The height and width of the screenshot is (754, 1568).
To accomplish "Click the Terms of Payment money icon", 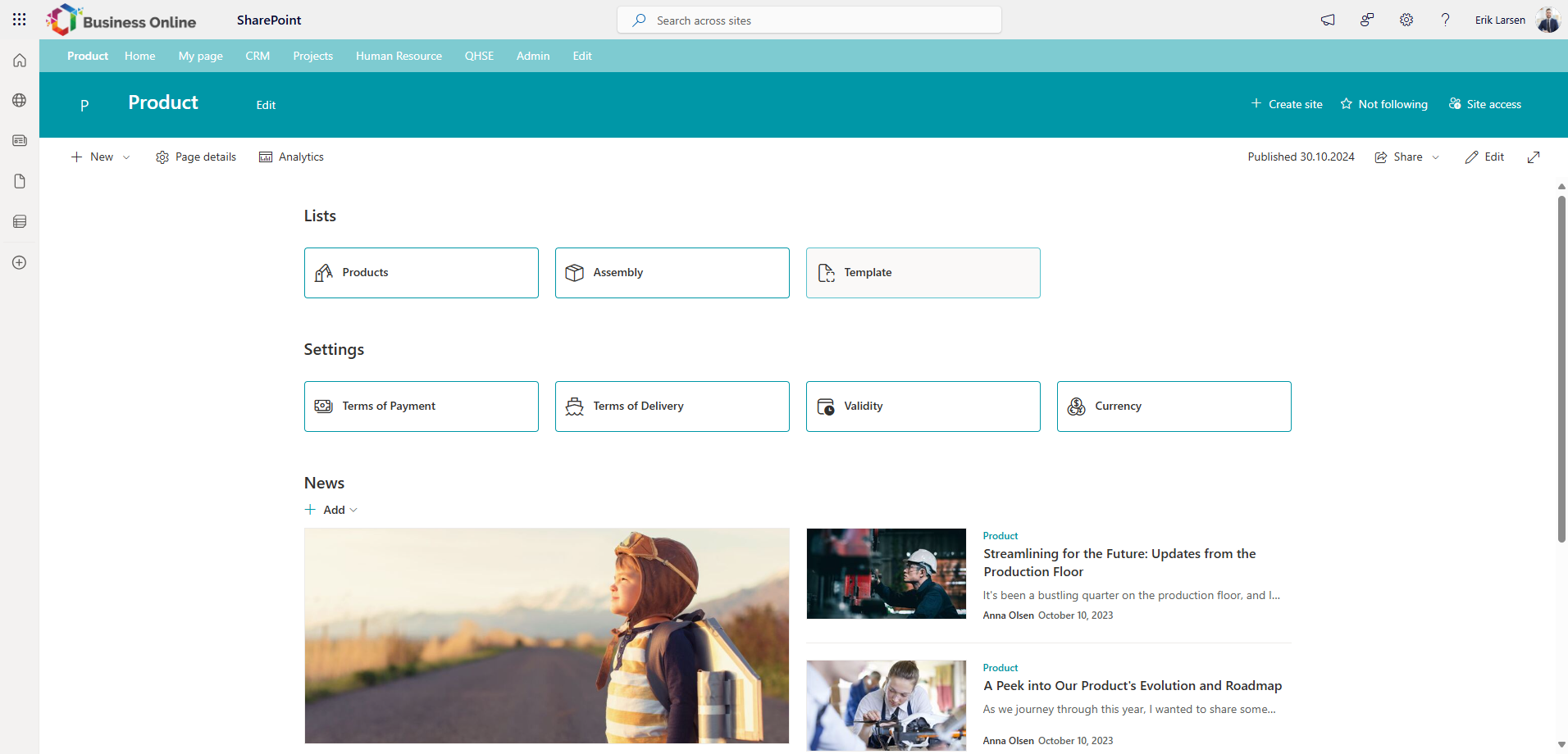I will tap(324, 407).
